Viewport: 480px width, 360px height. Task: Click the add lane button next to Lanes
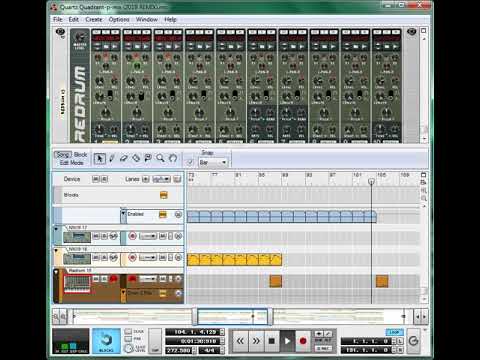[146, 179]
